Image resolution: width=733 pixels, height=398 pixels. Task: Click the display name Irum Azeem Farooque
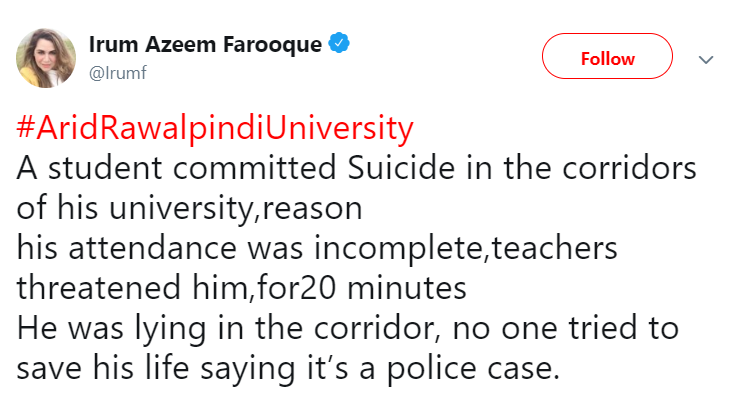coord(205,45)
